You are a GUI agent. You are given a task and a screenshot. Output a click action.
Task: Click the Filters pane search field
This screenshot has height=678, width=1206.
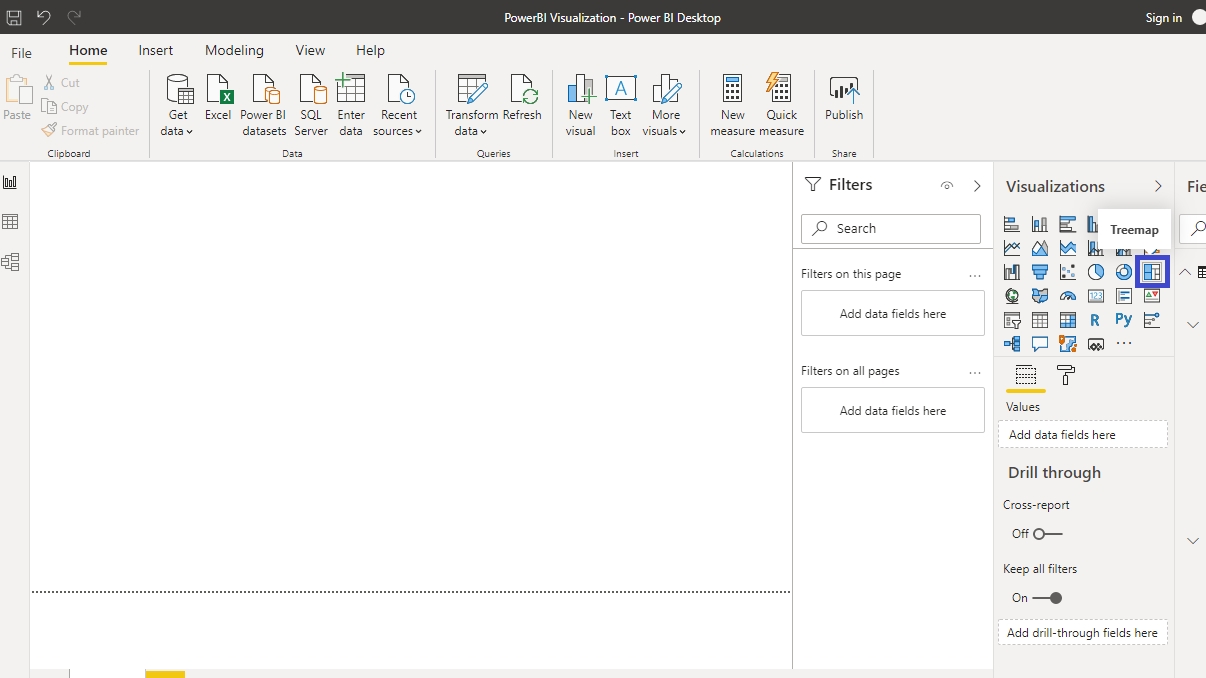click(891, 228)
